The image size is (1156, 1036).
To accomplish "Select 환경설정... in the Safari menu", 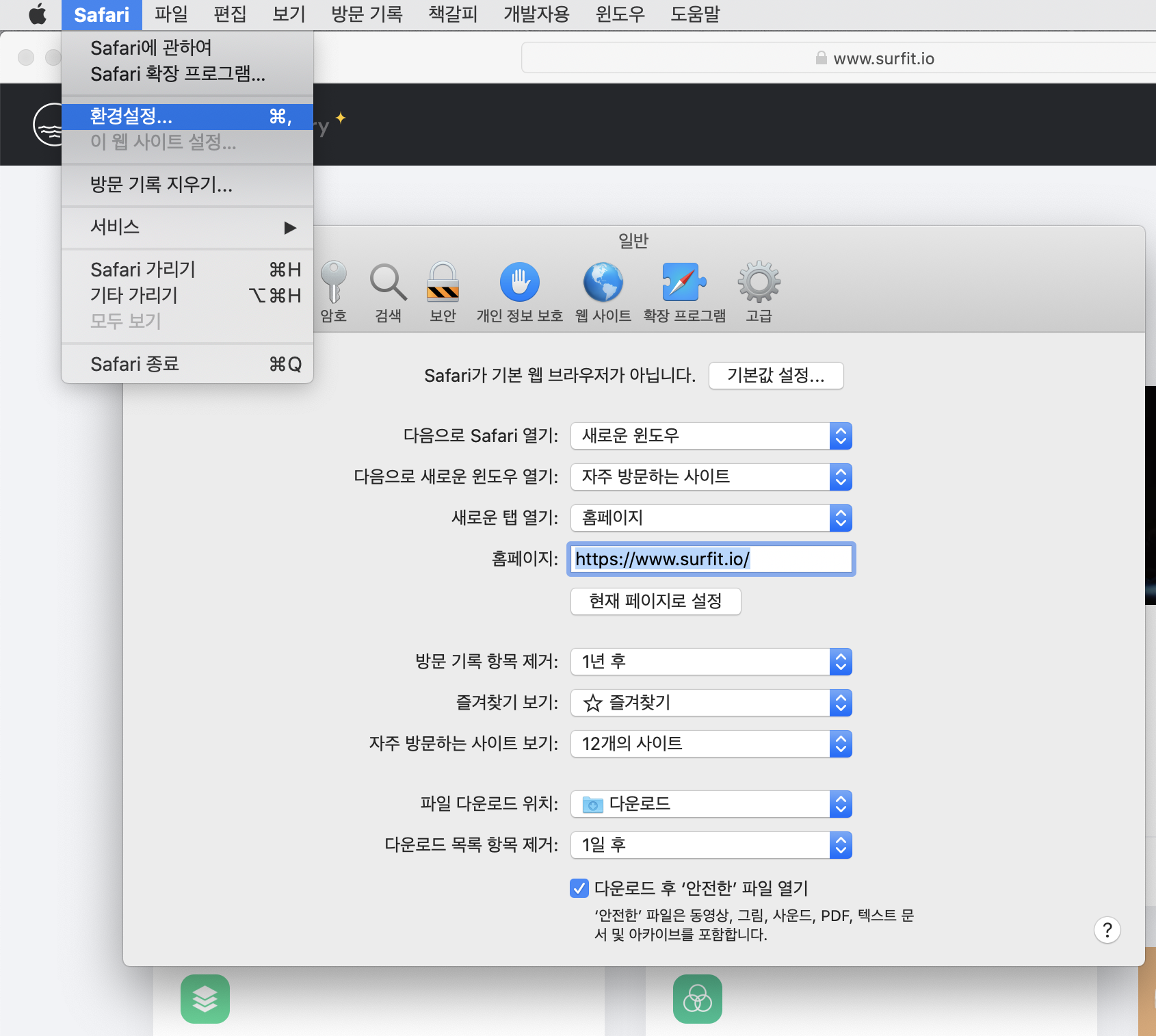I will coord(187,116).
